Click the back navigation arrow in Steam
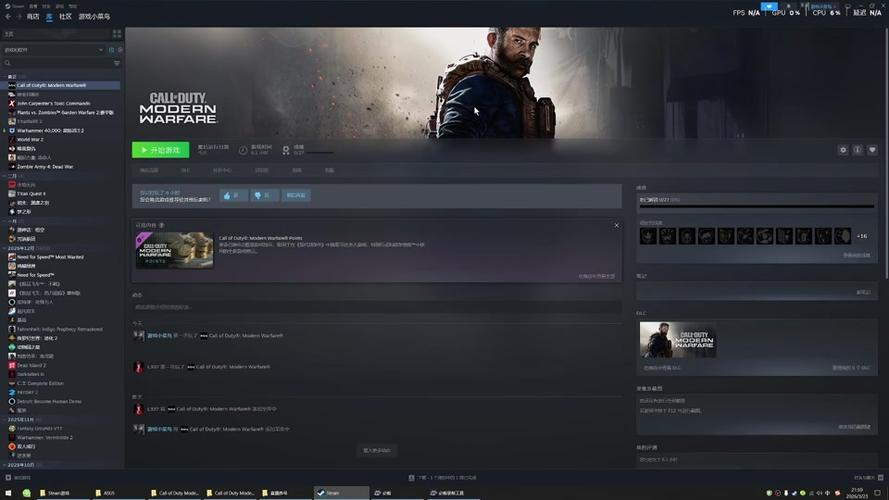This screenshot has width=889, height=500. coord(8,17)
